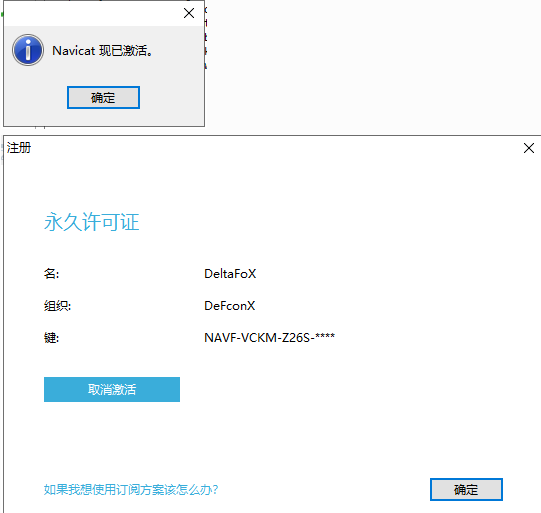
Task: Click the 组织: field label
Action: (x=57, y=306)
